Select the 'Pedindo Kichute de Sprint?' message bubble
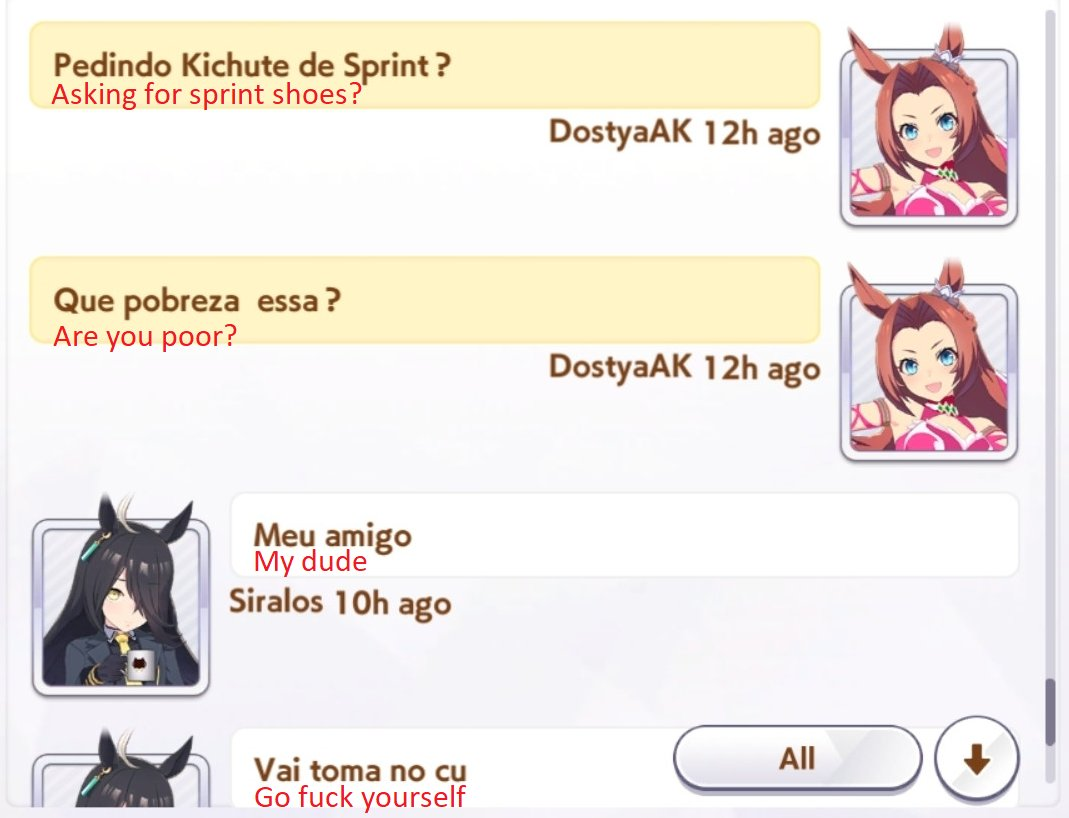Image resolution: width=1069 pixels, height=818 pixels. click(x=424, y=65)
